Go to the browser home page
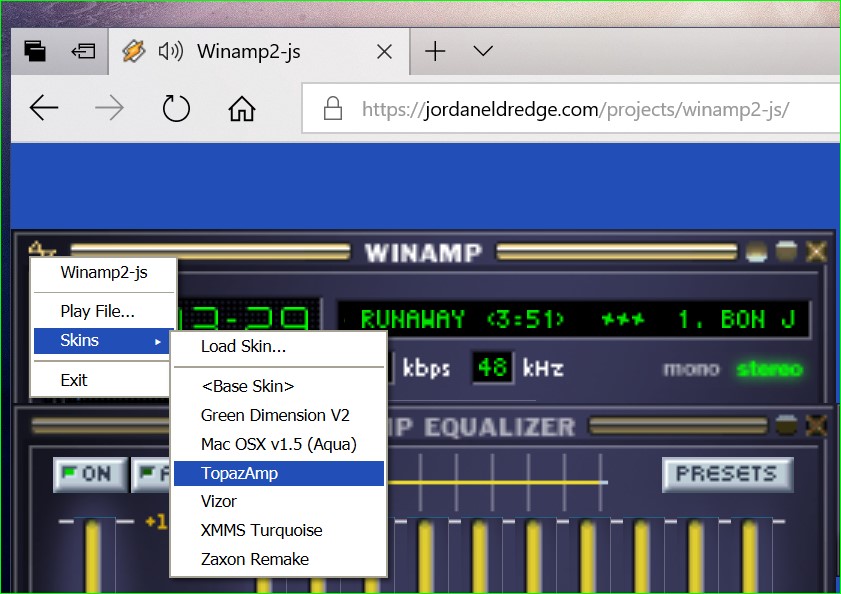This screenshot has width=841, height=594. point(242,109)
